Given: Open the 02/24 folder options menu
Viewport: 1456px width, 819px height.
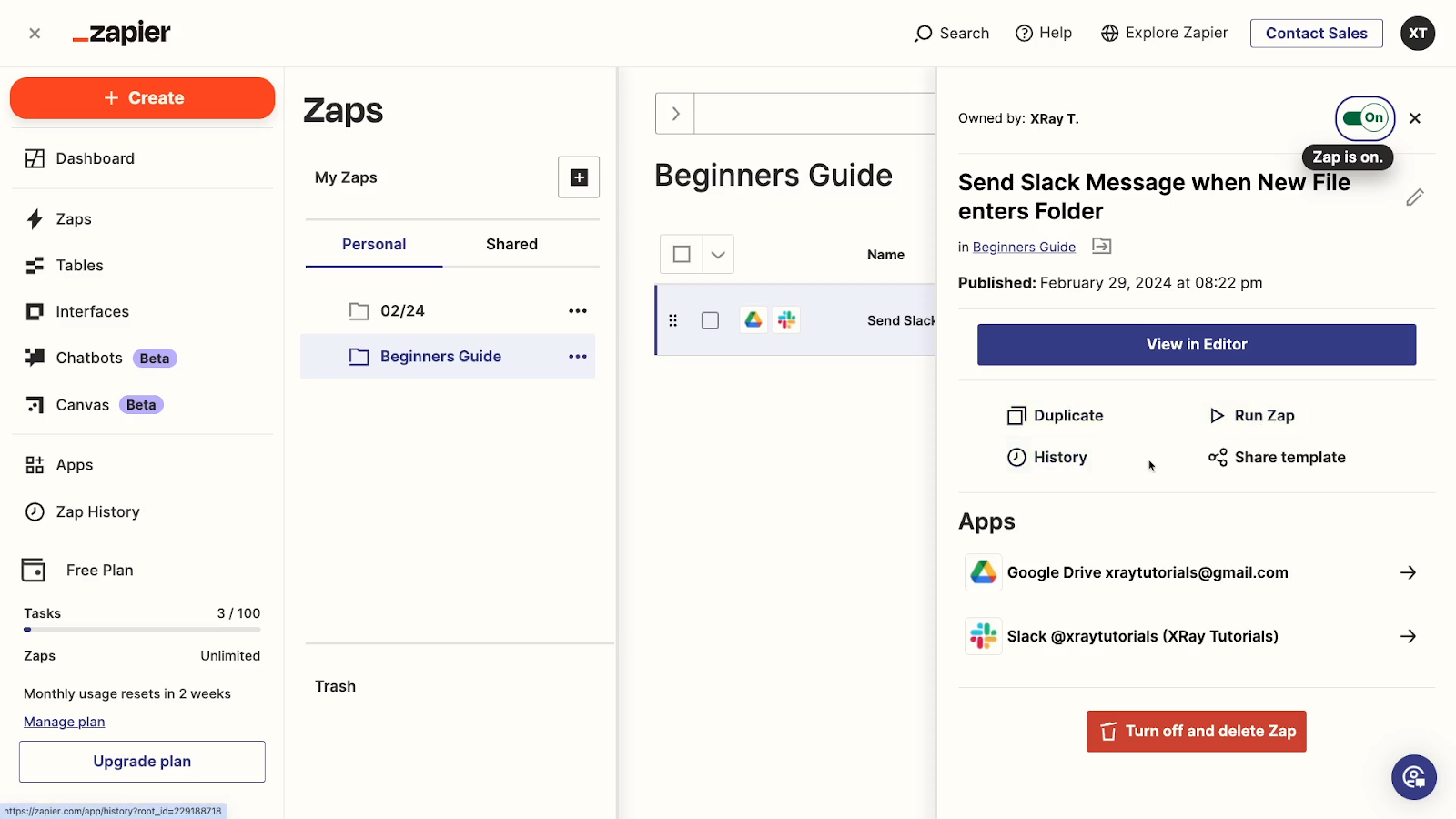Looking at the screenshot, I should (x=578, y=311).
